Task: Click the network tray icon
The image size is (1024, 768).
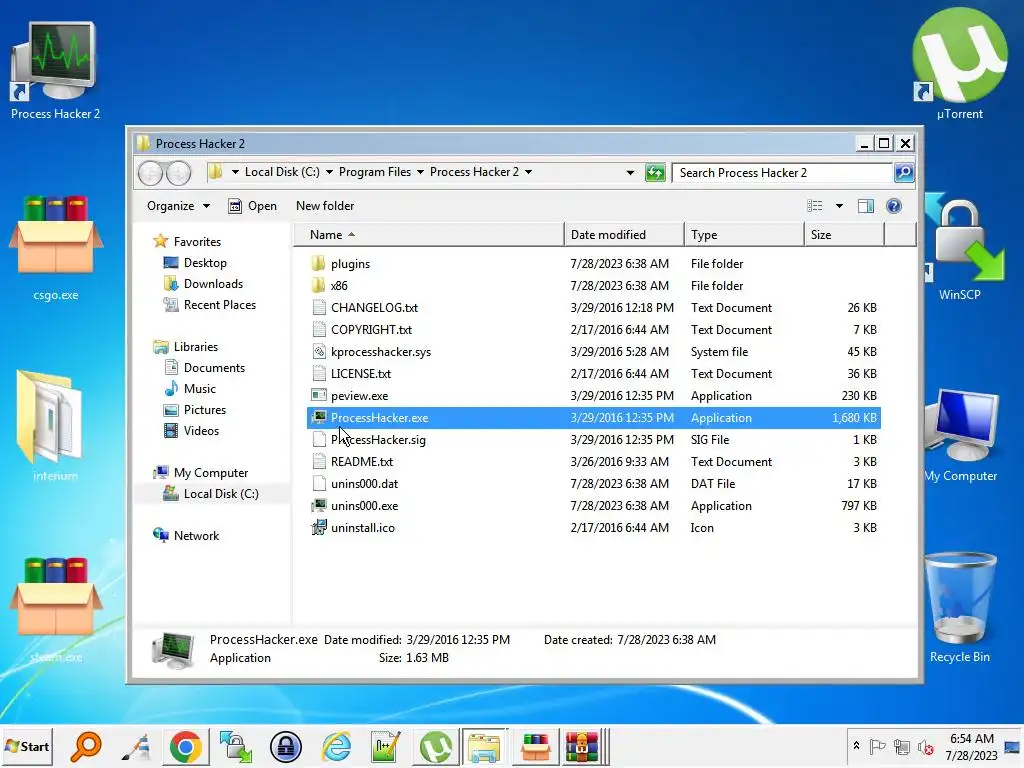Action: point(902,746)
